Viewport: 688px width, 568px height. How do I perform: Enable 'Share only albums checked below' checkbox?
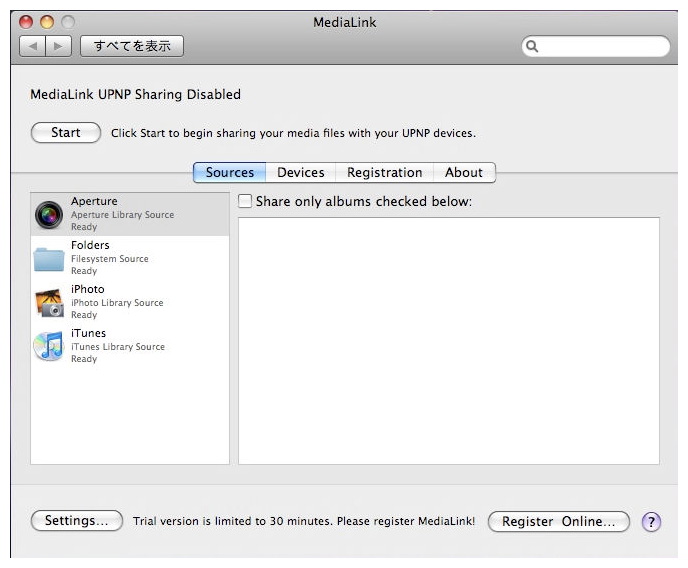(245, 201)
